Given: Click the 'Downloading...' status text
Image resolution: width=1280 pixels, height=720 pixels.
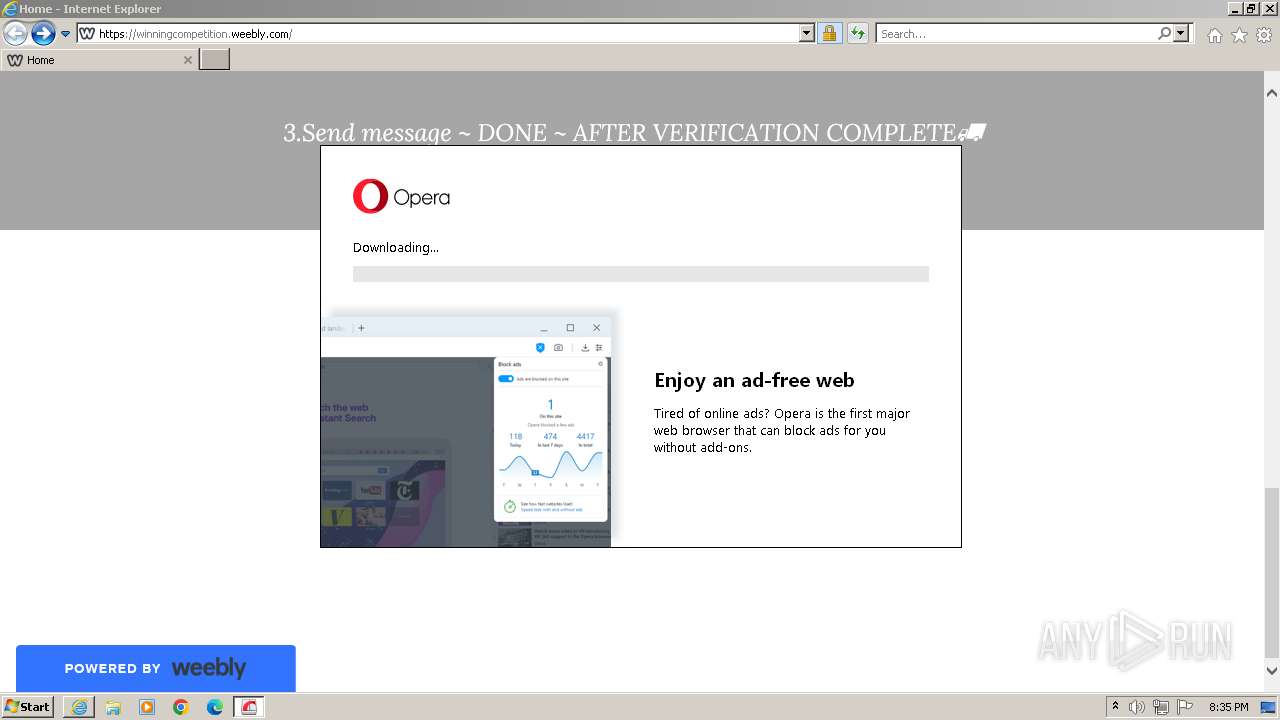Looking at the screenshot, I should click(396, 247).
